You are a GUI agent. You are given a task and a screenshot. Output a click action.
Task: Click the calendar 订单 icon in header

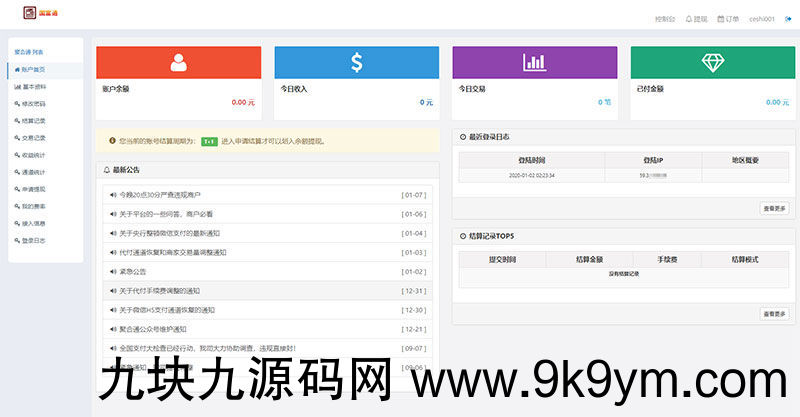(x=721, y=19)
